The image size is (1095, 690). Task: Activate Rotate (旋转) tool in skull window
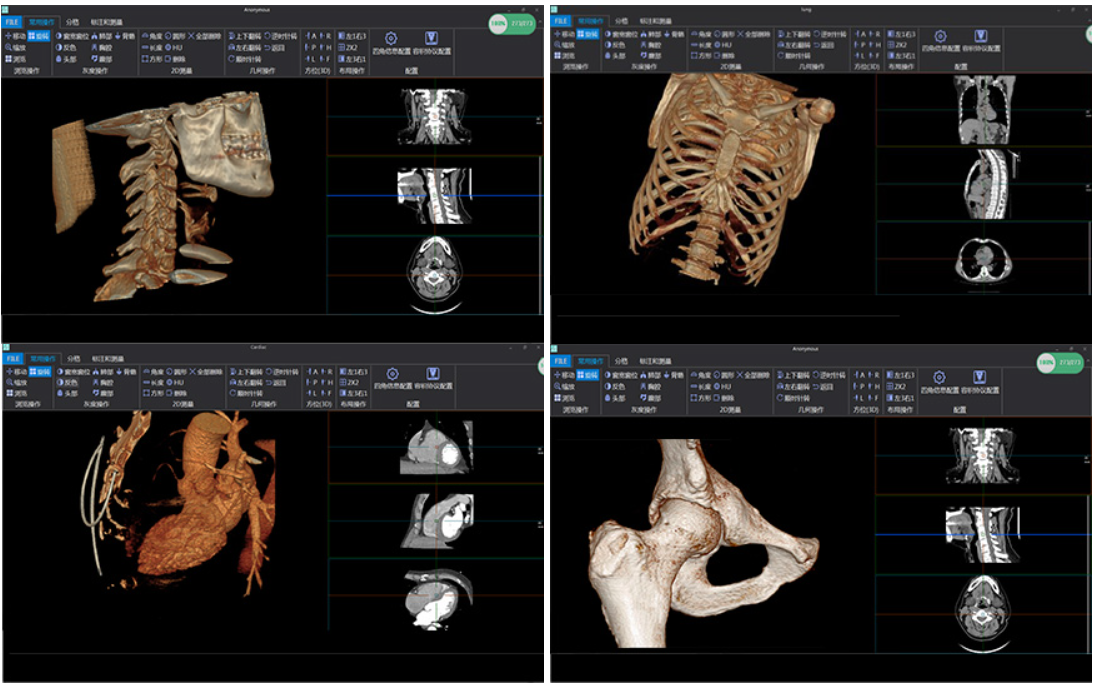(39, 36)
